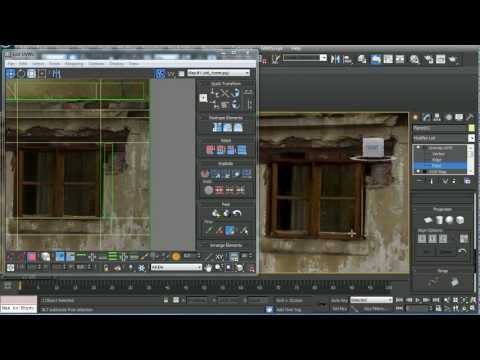Open the texture map dropdown in Edit UVWs

[x=219, y=73]
